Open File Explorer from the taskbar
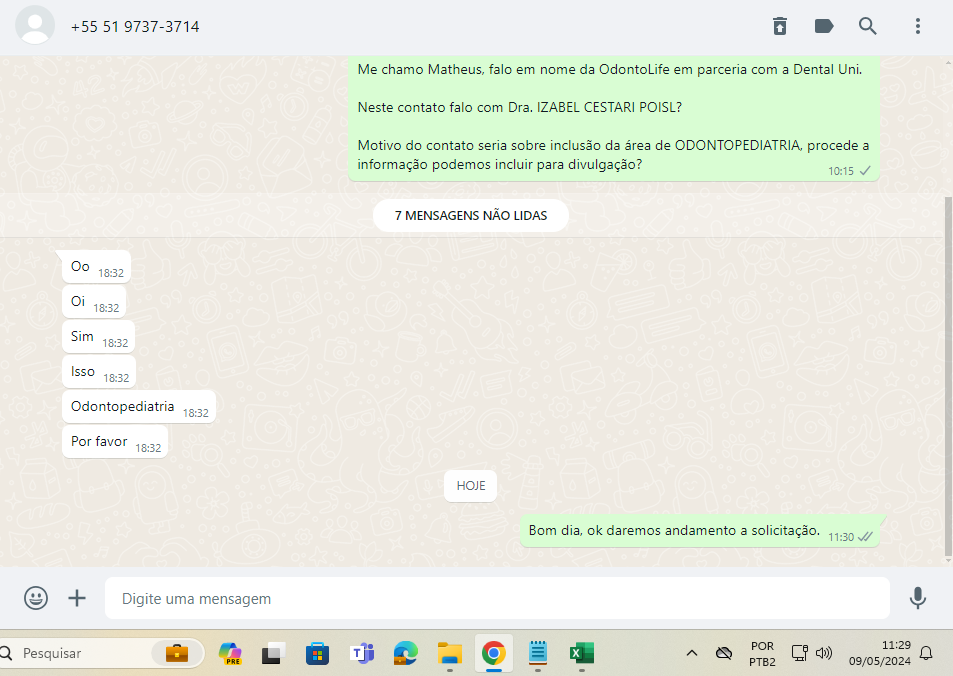The height and width of the screenshot is (676, 953). (449, 653)
